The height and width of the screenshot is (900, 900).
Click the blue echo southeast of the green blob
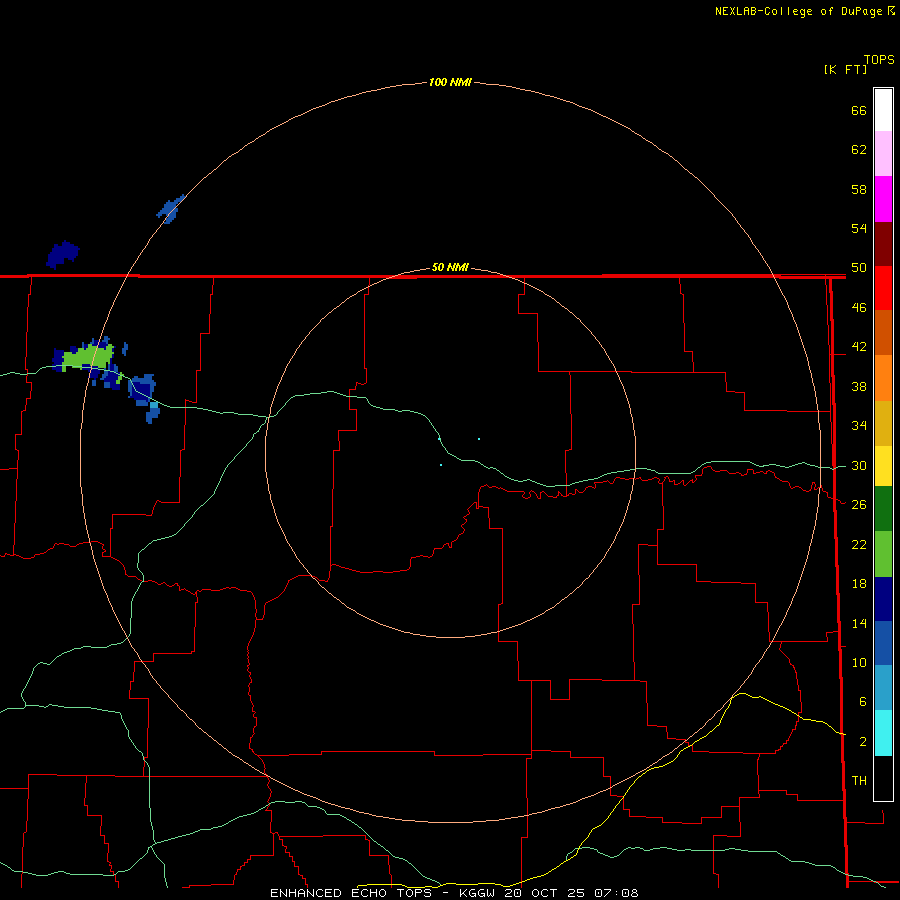click(143, 397)
